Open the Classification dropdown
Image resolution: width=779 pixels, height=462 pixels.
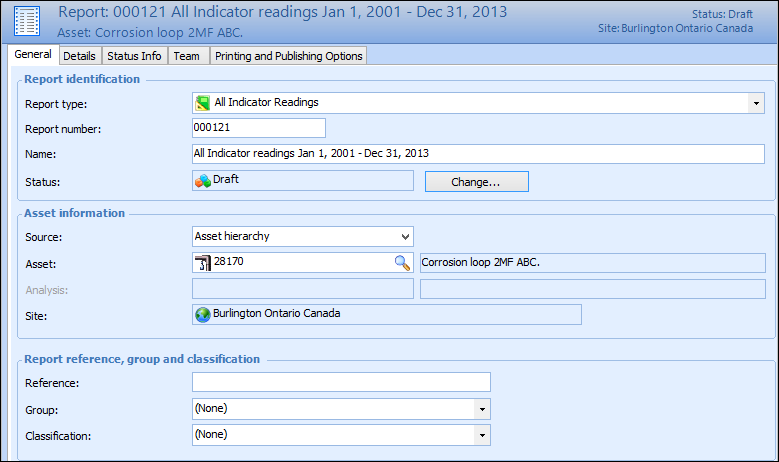(482, 435)
